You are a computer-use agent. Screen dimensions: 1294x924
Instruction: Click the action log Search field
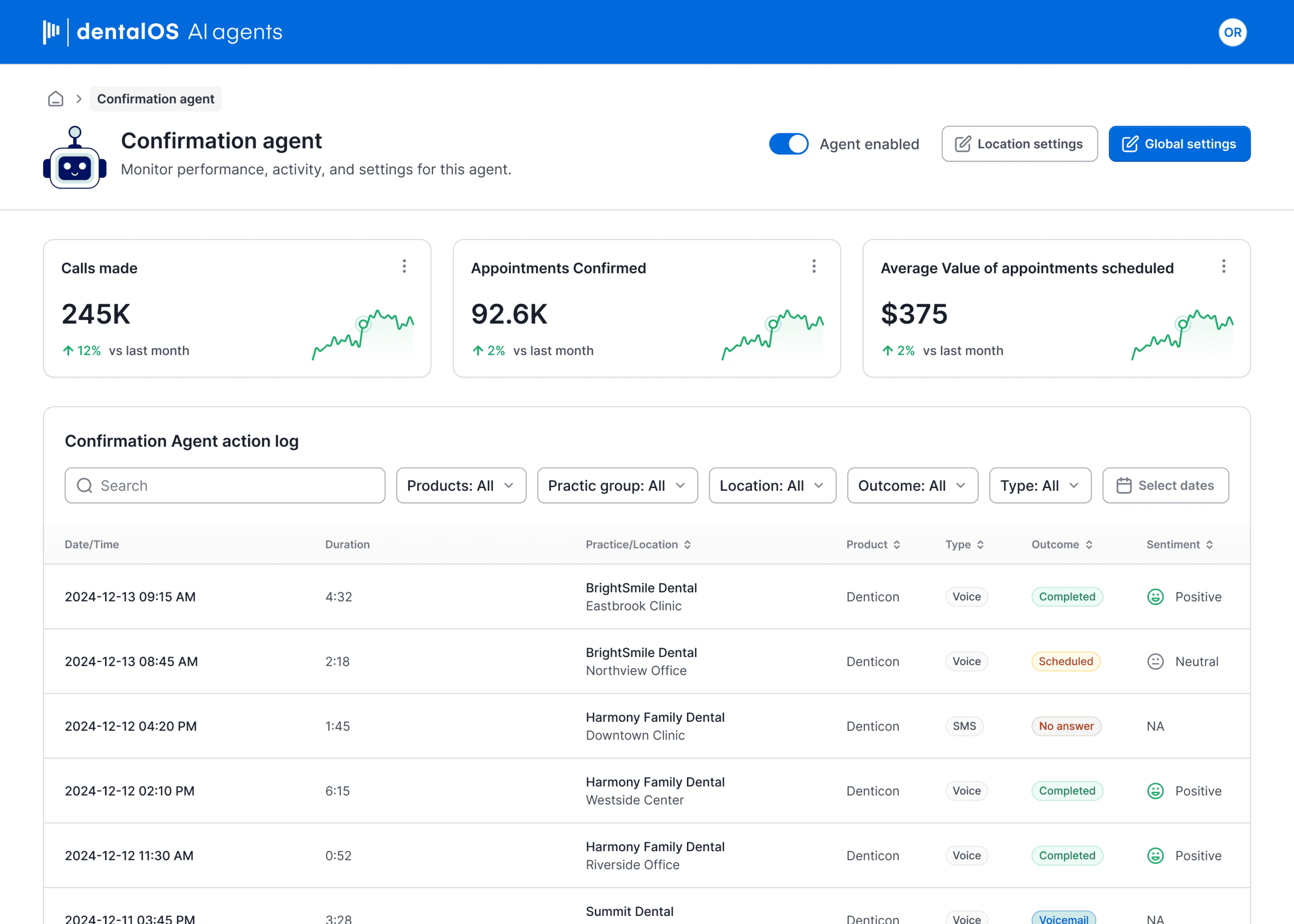224,485
